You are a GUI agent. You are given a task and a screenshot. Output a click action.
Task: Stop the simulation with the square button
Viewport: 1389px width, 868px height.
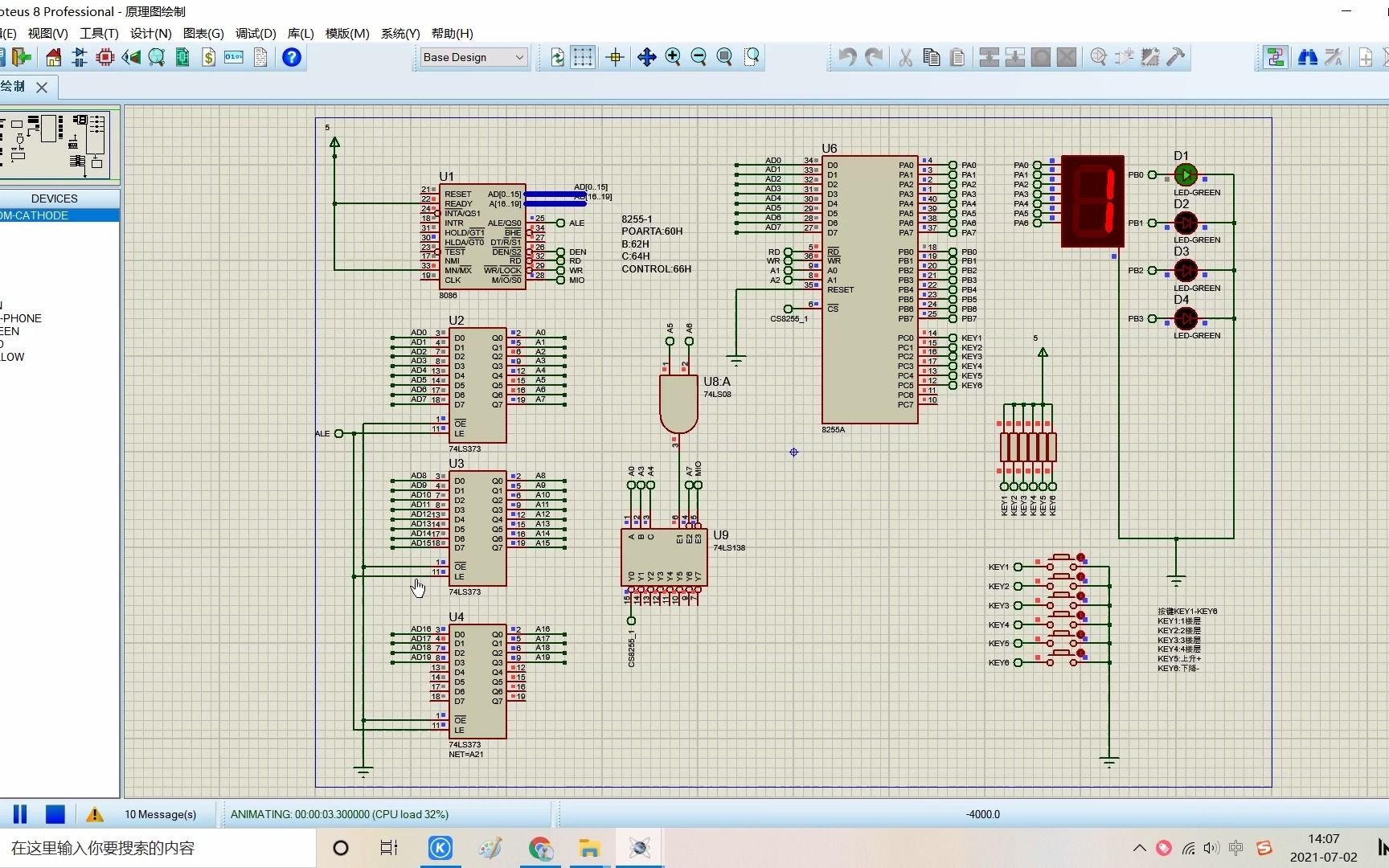click(x=55, y=814)
